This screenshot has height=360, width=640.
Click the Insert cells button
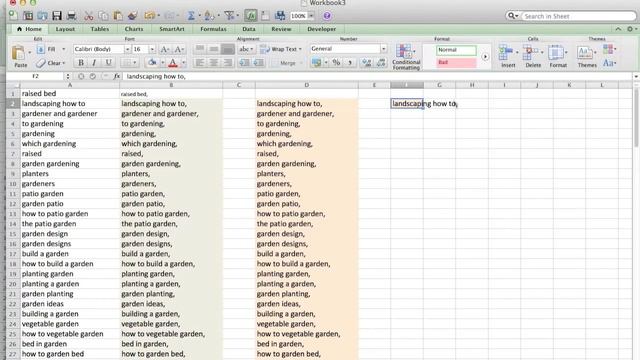[508, 56]
